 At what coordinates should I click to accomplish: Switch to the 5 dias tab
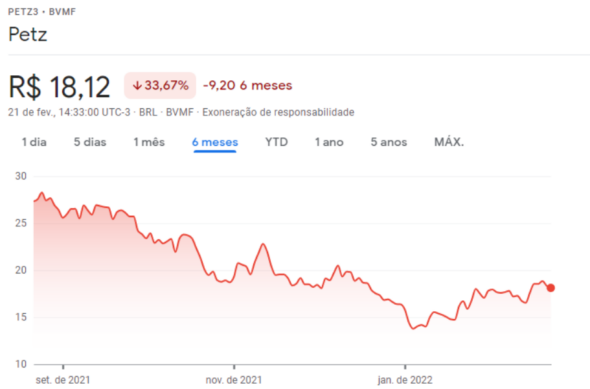coord(90,142)
